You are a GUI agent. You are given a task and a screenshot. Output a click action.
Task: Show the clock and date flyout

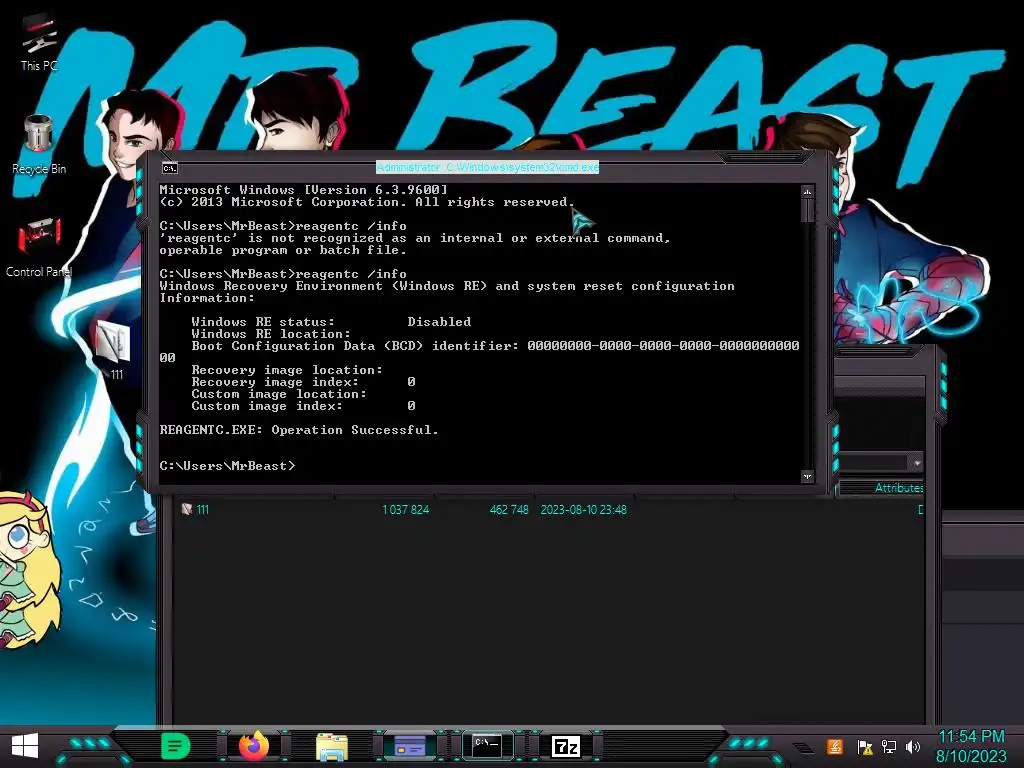(971, 746)
